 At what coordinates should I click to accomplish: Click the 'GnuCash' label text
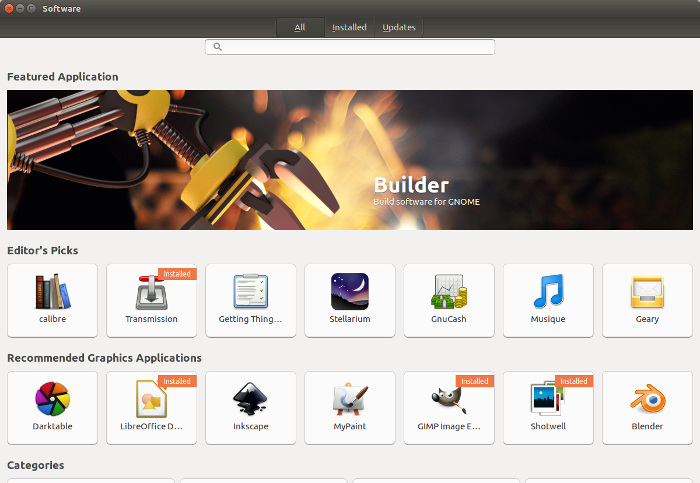point(449,319)
